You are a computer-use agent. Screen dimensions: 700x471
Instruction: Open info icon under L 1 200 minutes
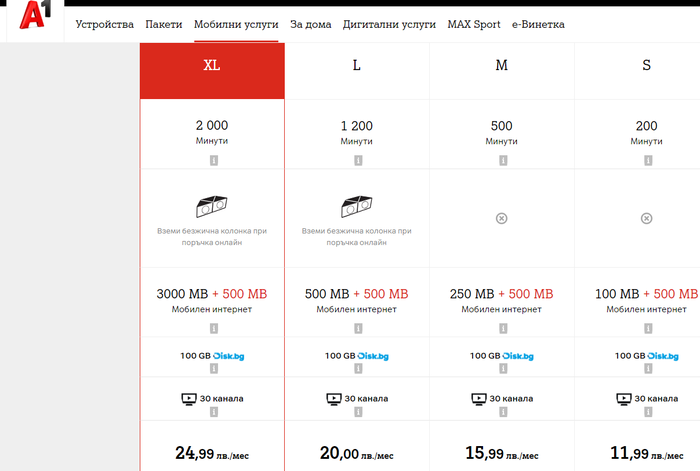pyautogui.click(x=358, y=160)
